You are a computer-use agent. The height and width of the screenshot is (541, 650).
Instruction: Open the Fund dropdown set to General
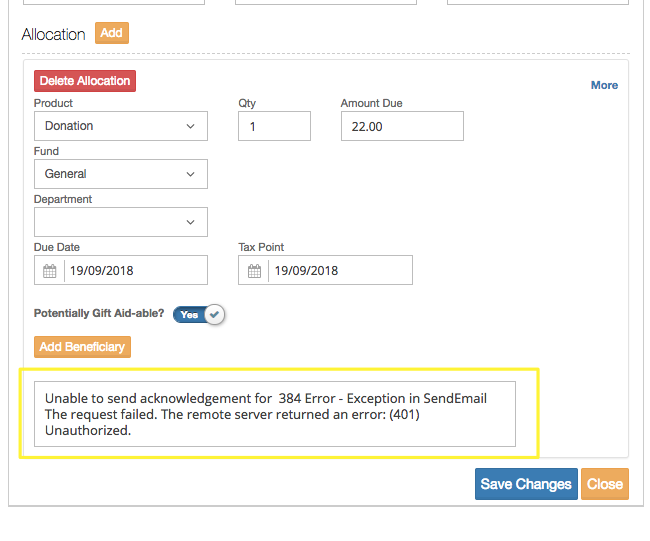pyautogui.click(x=120, y=174)
